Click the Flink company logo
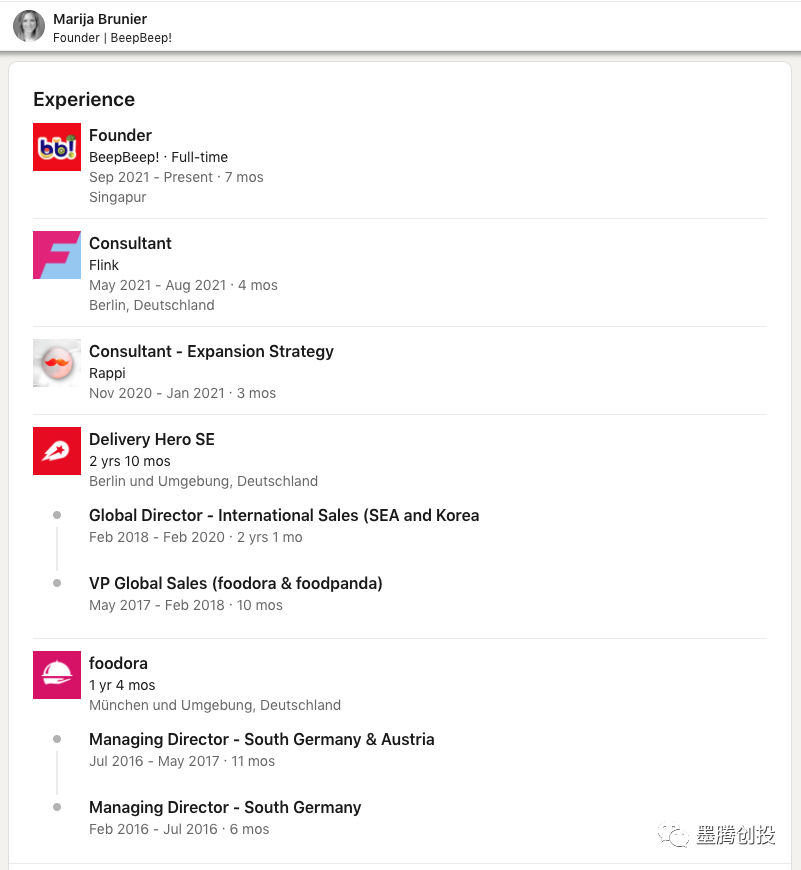The width and height of the screenshot is (801, 870). pos(57,255)
